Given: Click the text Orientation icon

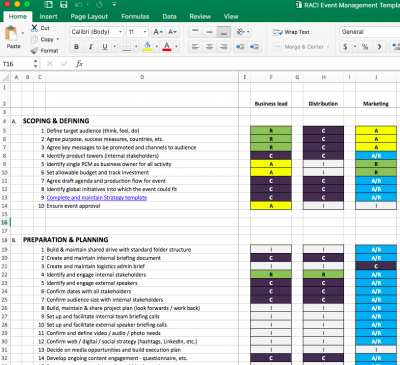Looking at the screenshot, I should (x=240, y=32).
